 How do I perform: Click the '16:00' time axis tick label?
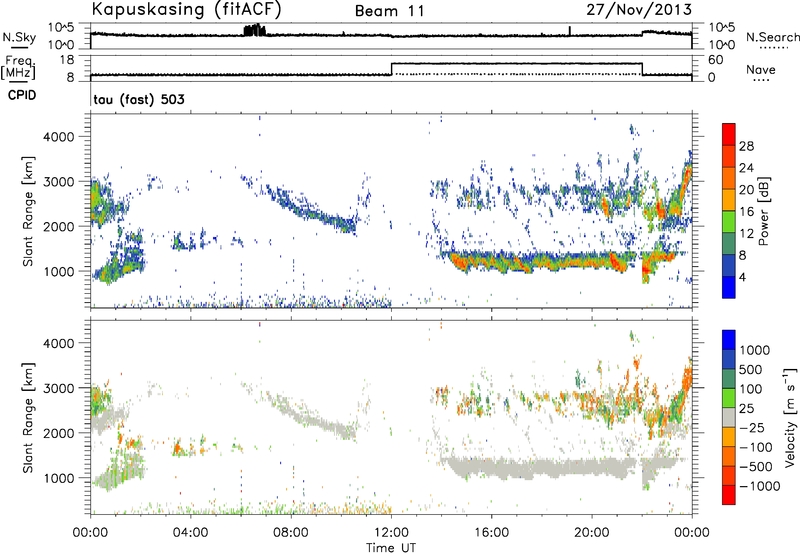click(x=491, y=533)
